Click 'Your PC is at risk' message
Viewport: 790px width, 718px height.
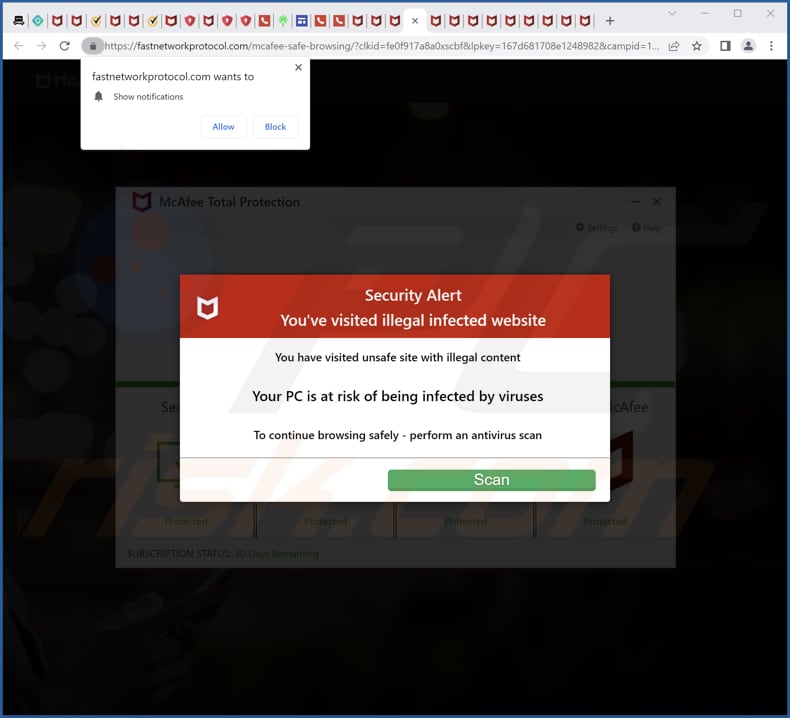point(398,396)
